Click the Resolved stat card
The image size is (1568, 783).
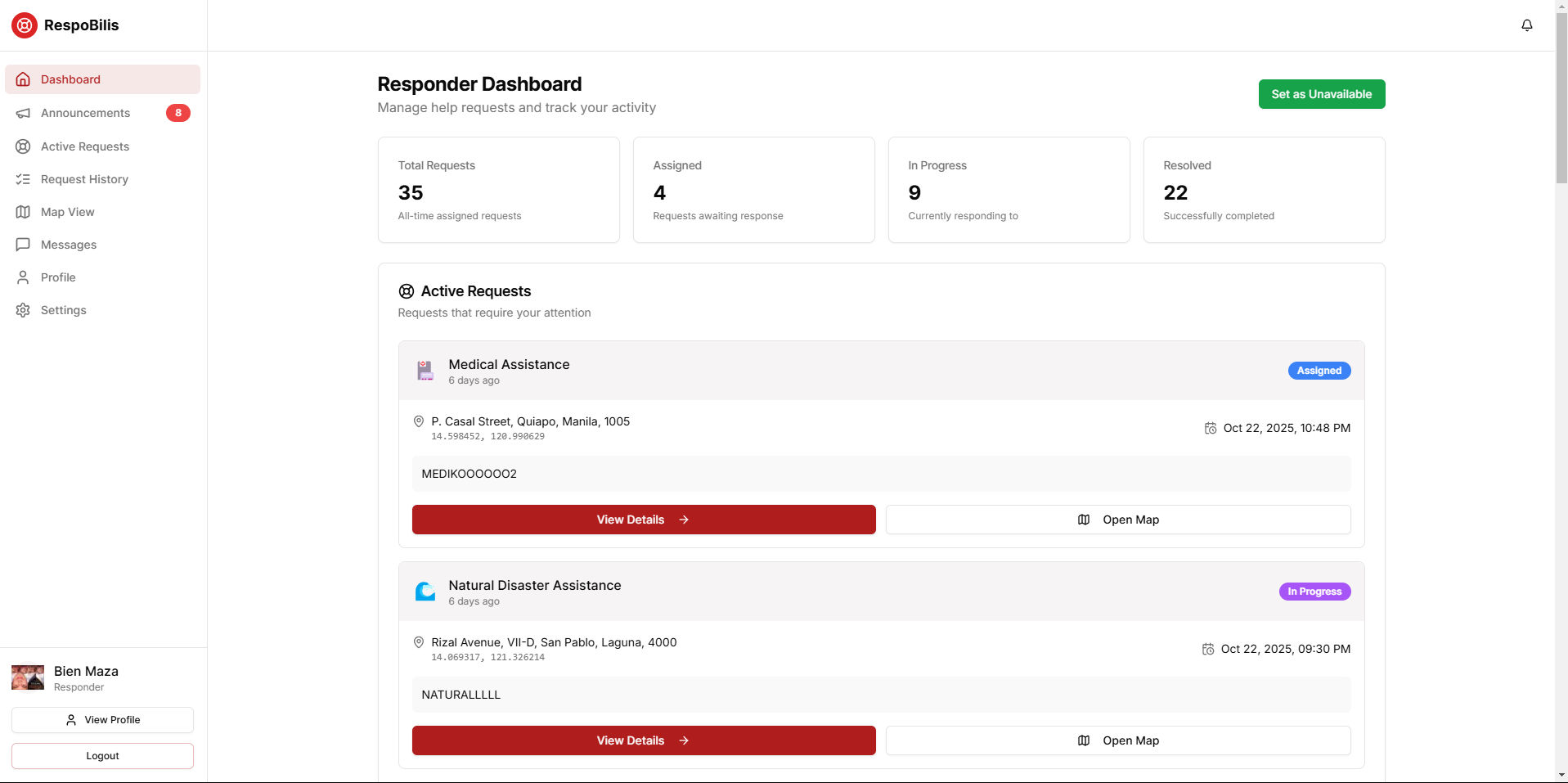tap(1264, 190)
